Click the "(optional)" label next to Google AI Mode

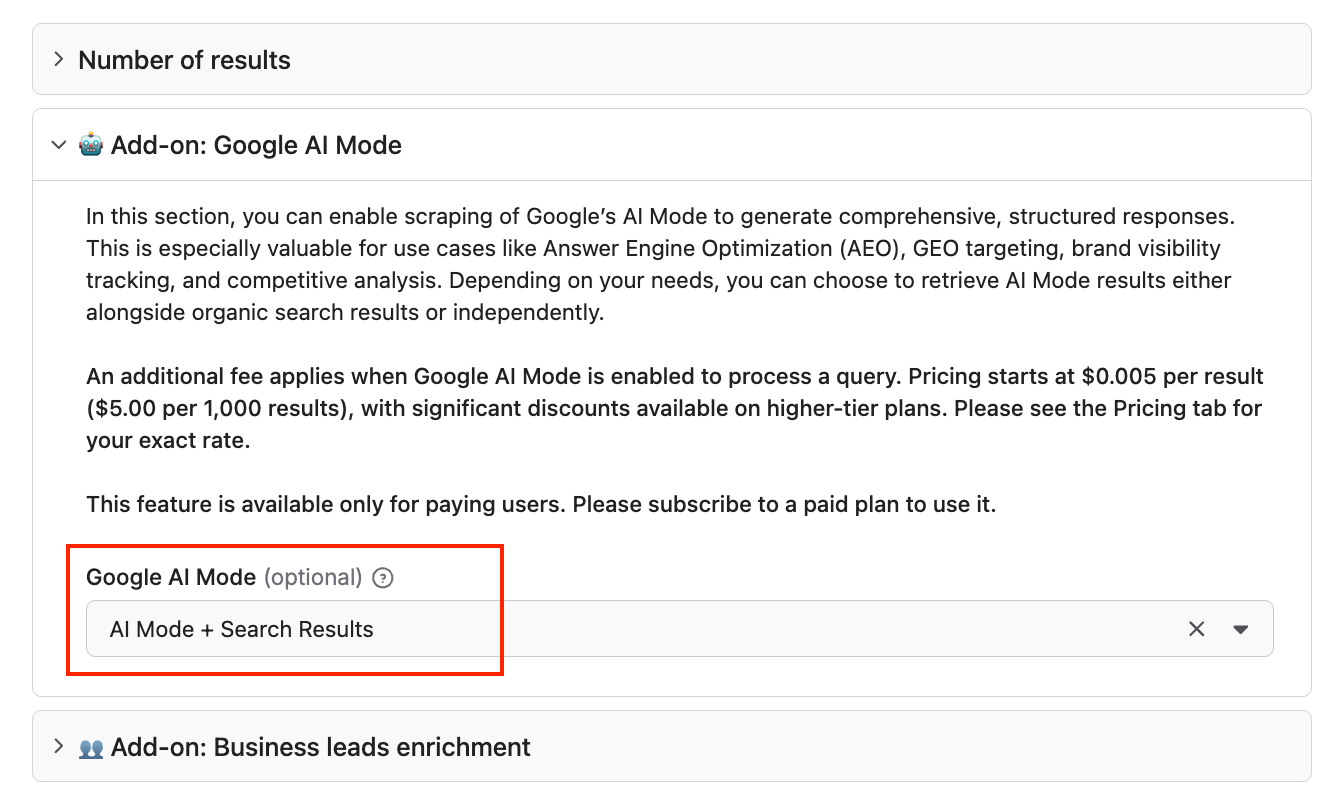tap(315, 578)
